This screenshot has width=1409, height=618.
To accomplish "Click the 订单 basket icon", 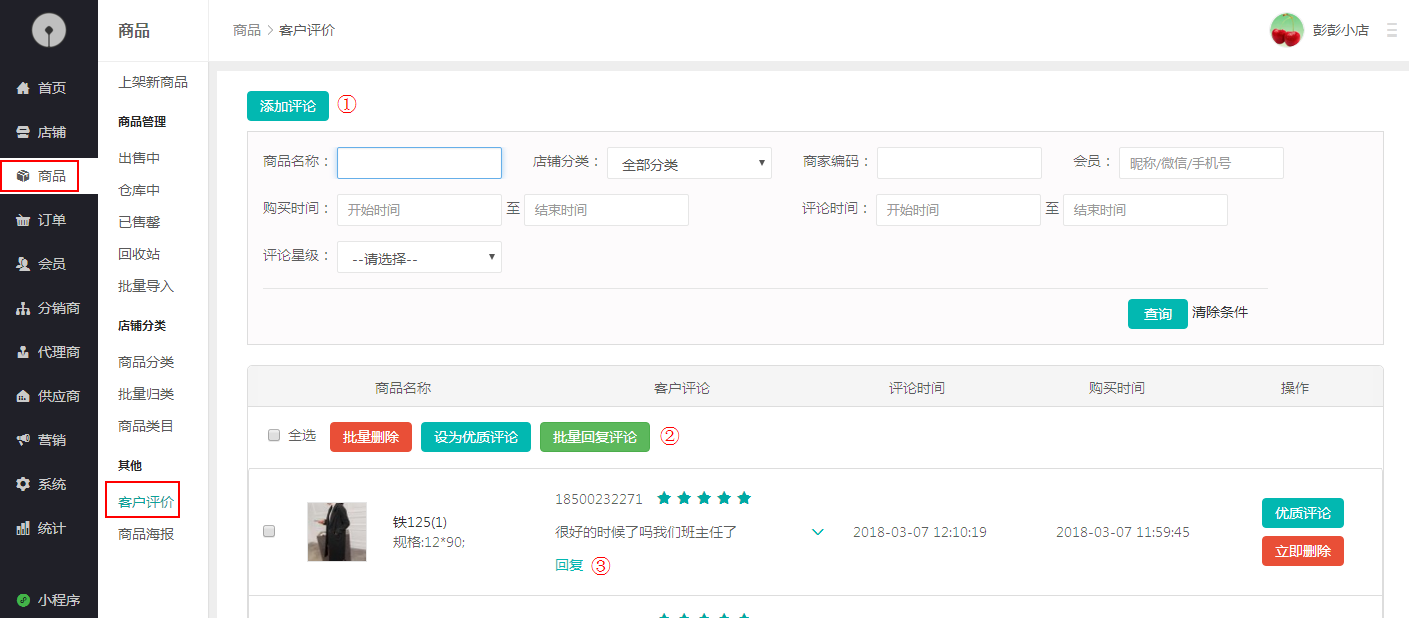I will pos(23,220).
